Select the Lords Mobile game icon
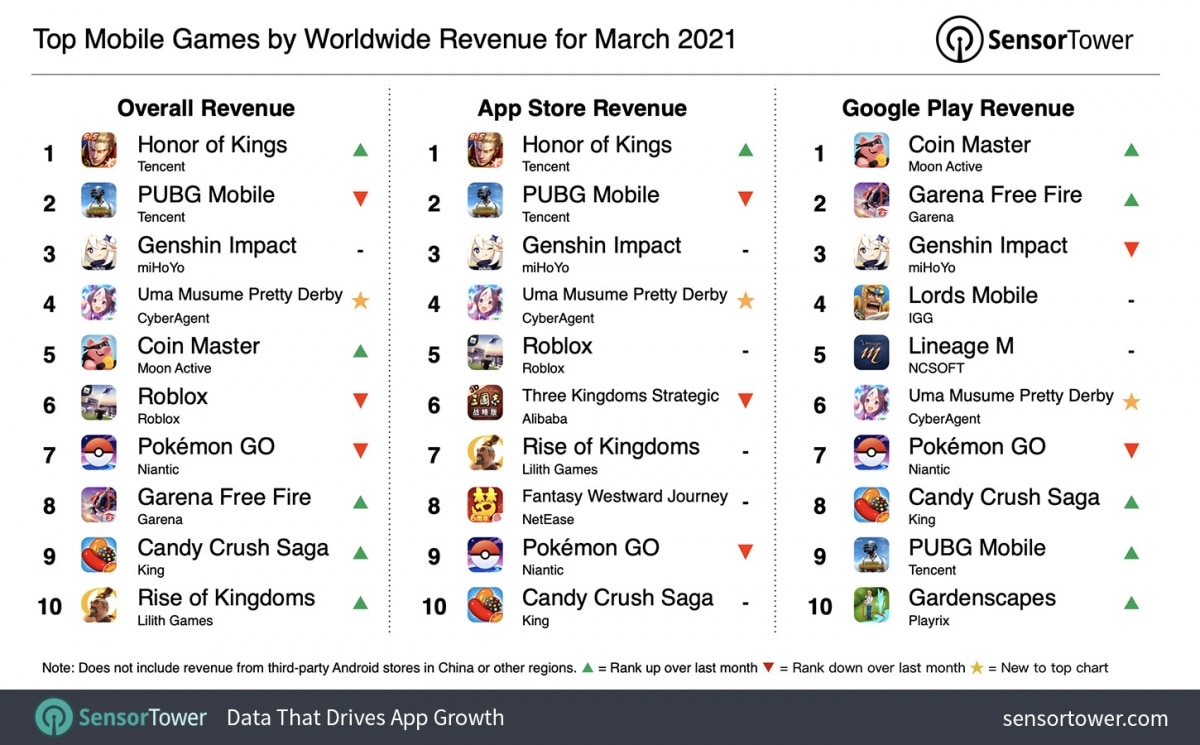 pyautogui.click(x=871, y=303)
